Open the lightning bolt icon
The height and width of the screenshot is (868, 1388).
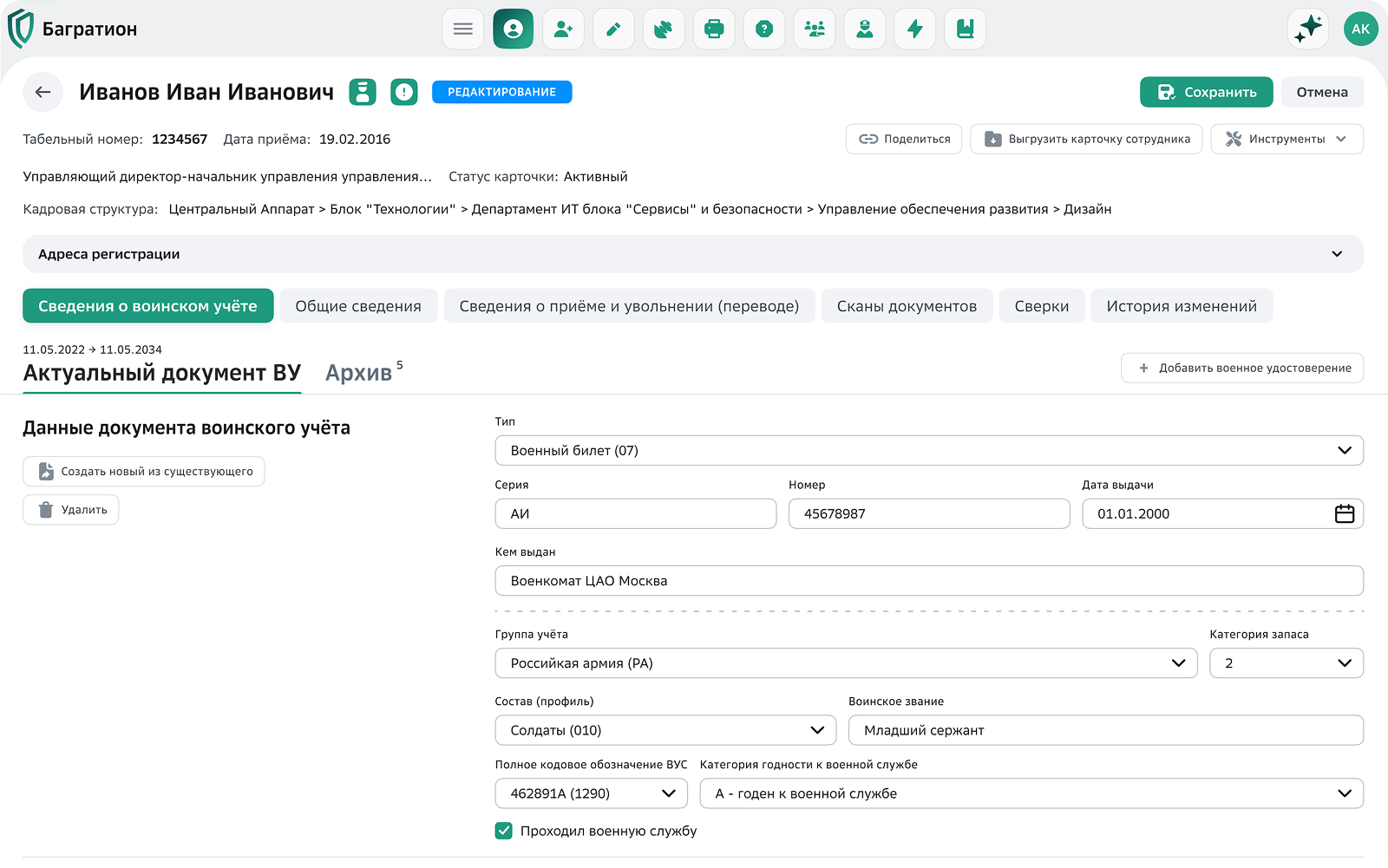tap(915, 29)
